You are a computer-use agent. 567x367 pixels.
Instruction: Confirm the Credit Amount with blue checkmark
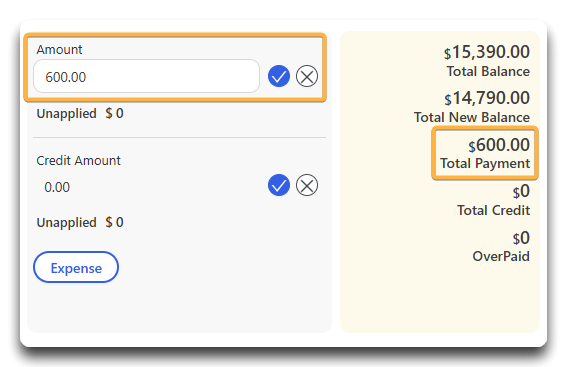(279, 185)
